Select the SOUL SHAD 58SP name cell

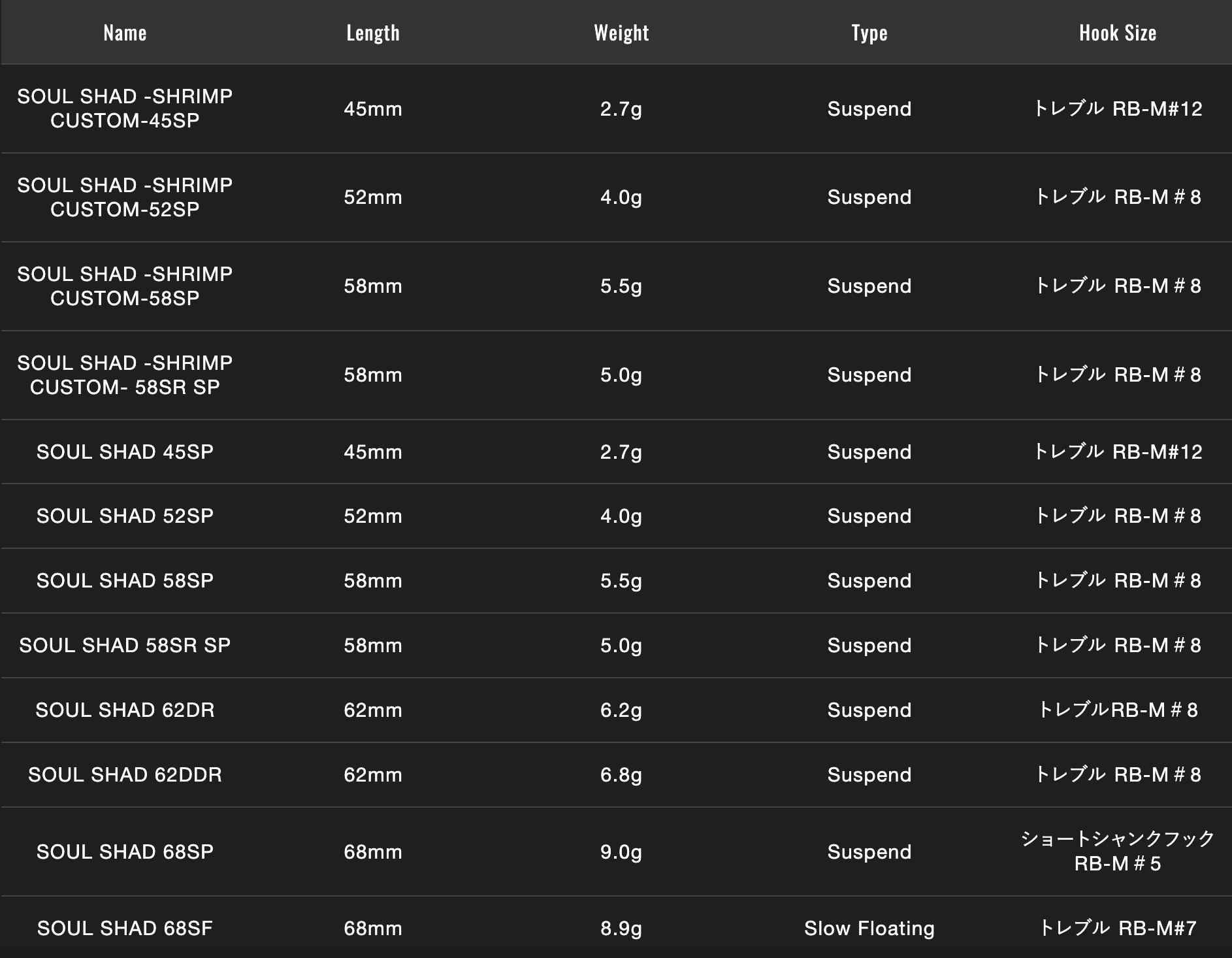(x=125, y=580)
